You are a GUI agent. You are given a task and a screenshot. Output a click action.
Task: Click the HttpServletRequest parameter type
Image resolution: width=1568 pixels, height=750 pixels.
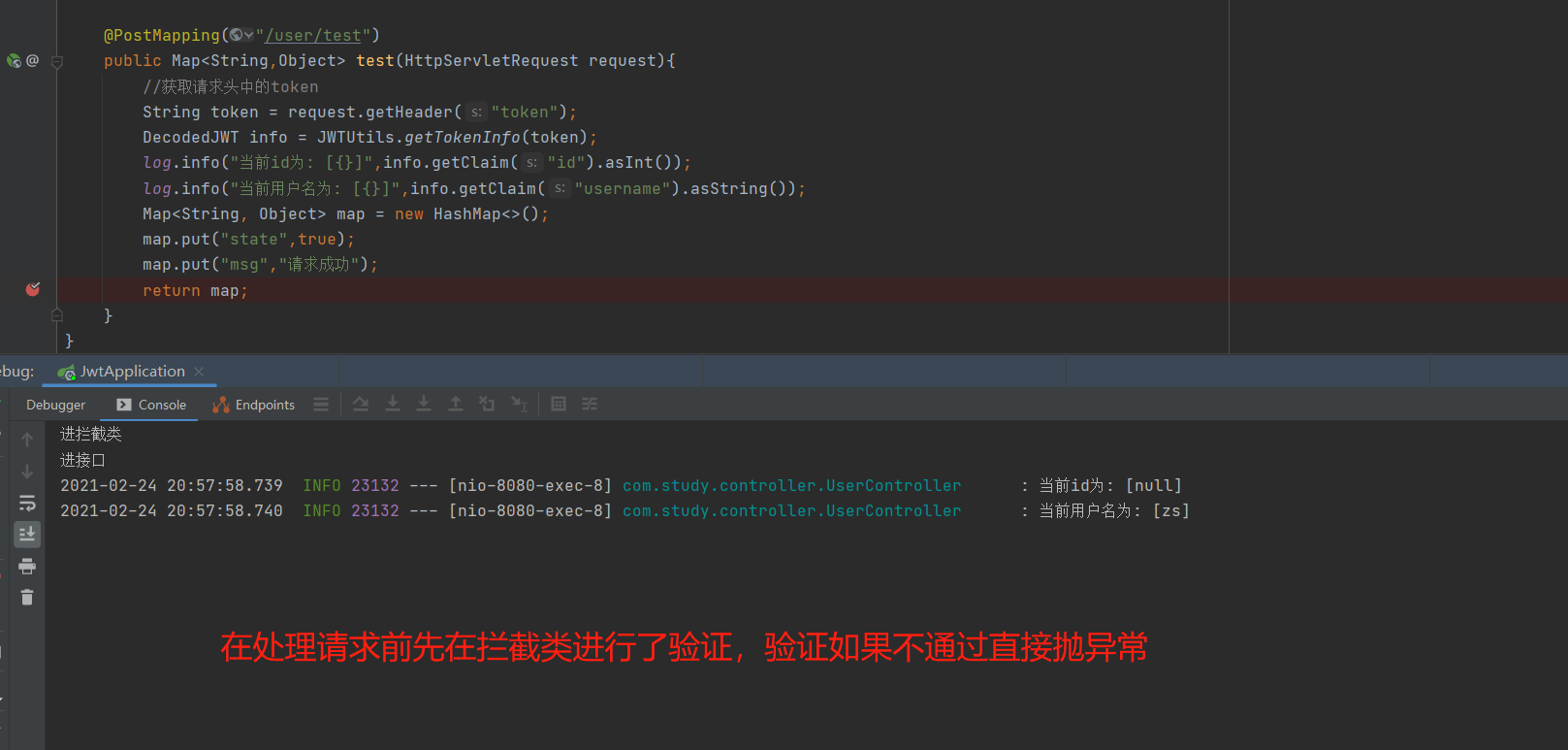492,60
